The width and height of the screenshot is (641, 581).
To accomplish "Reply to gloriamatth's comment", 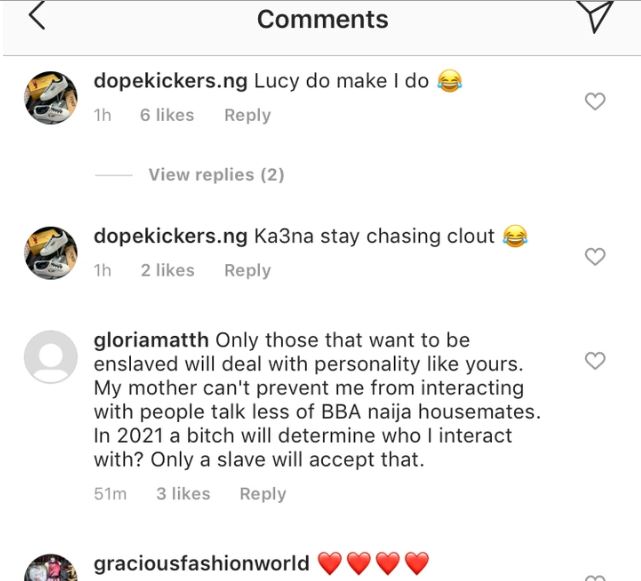I will coord(262,493).
